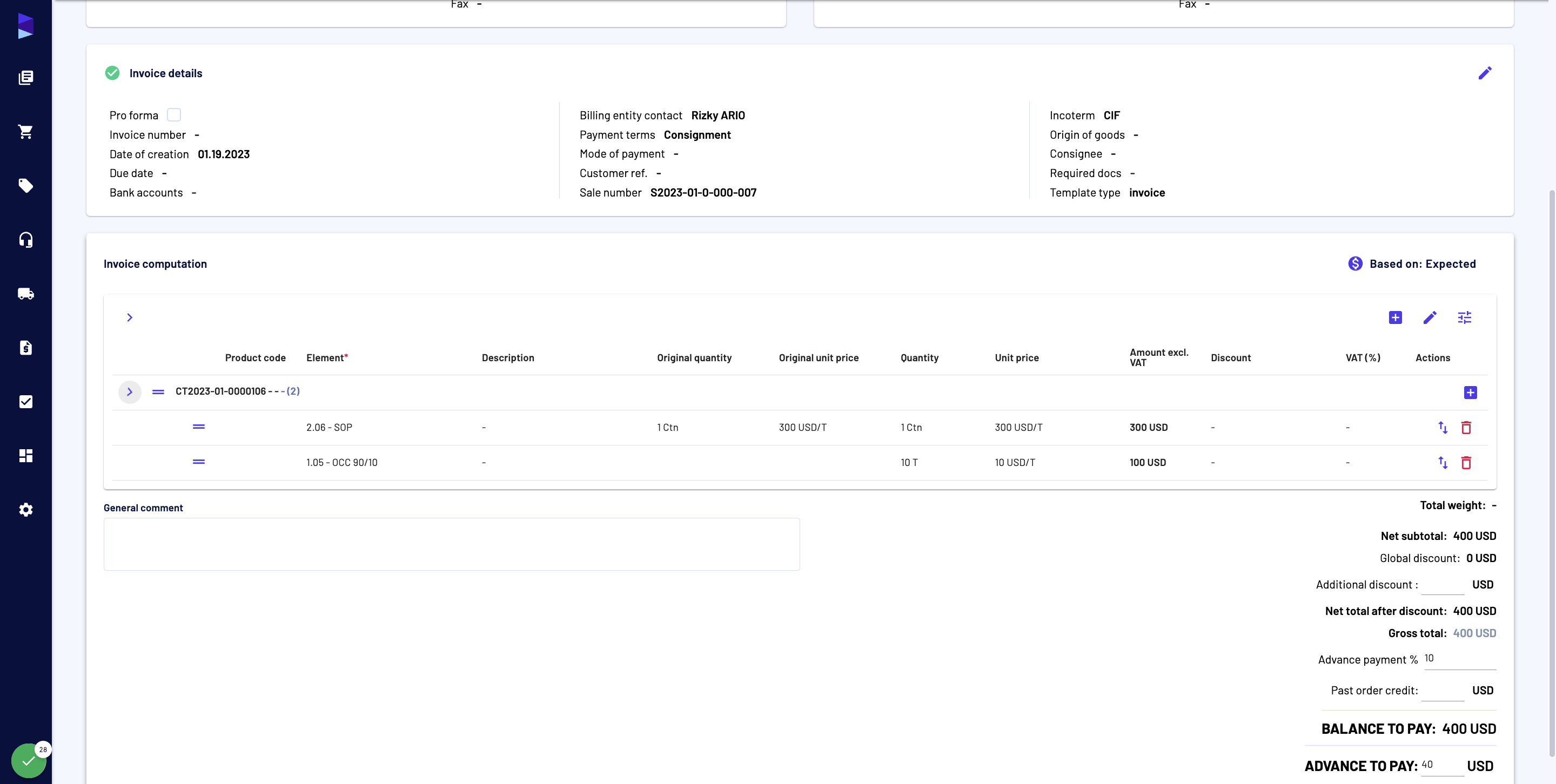Edit Invoice details with pencil icon
The width and height of the screenshot is (1556, 784).
(1485, 73)
